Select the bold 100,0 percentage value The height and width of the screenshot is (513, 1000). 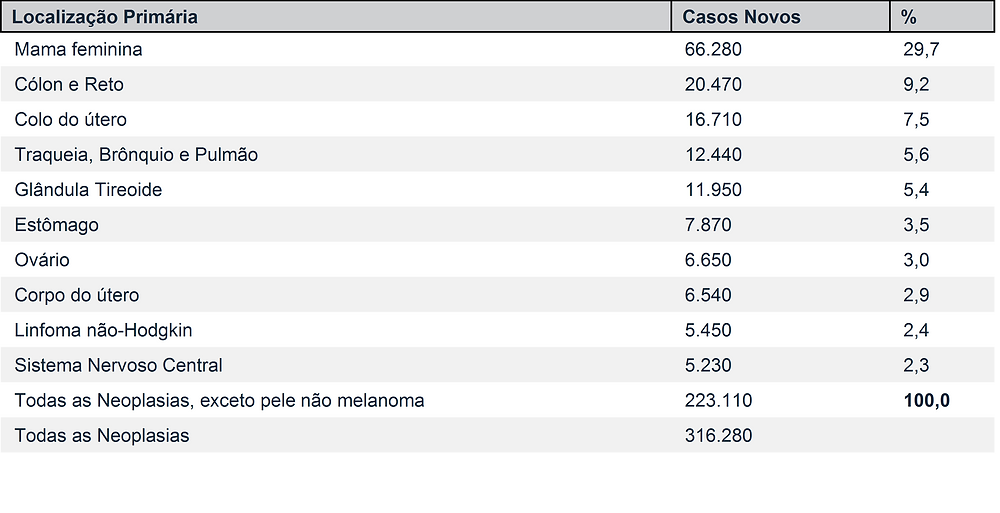coord(927,401)
